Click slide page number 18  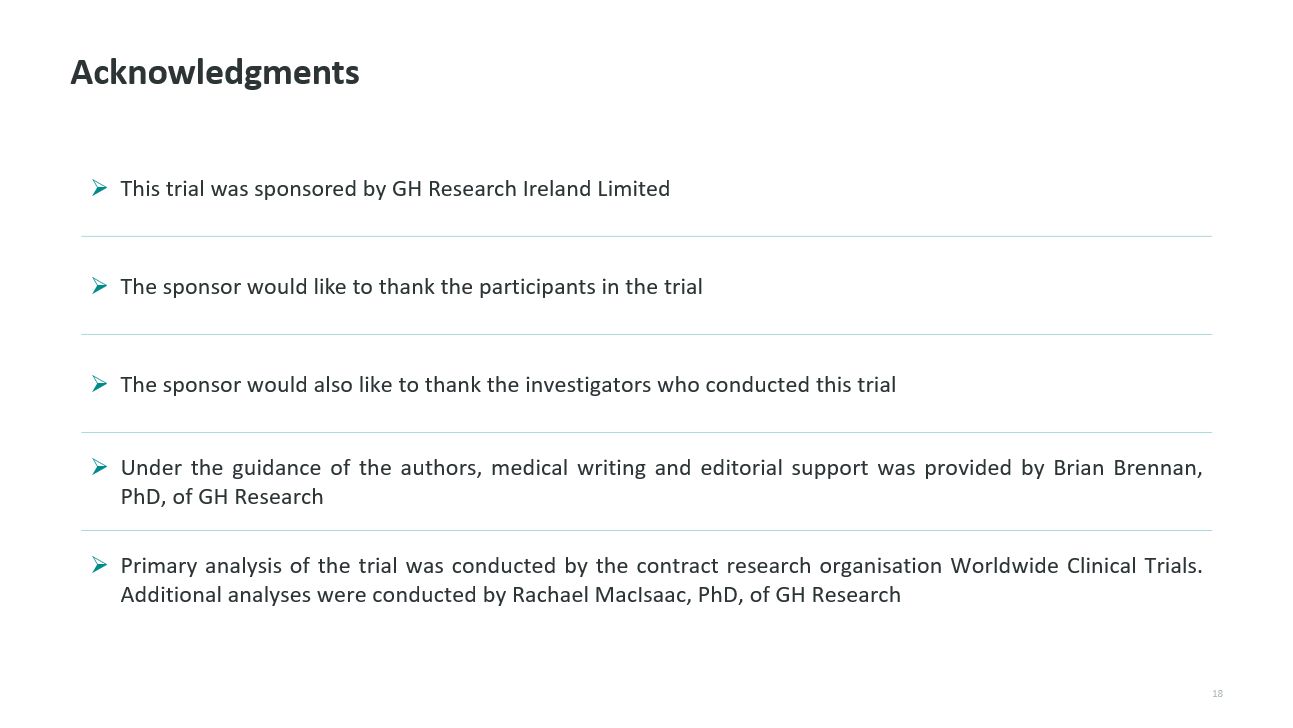tap(1217, 693)
